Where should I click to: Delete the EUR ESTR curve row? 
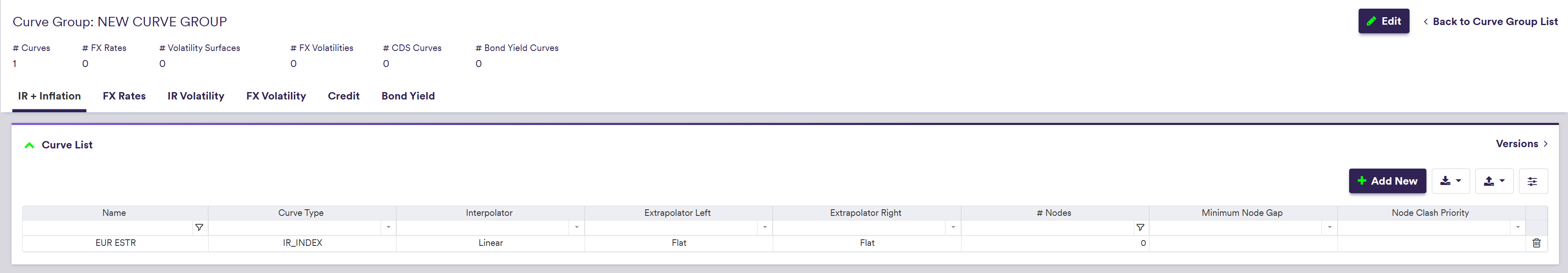click(1536, 243)
